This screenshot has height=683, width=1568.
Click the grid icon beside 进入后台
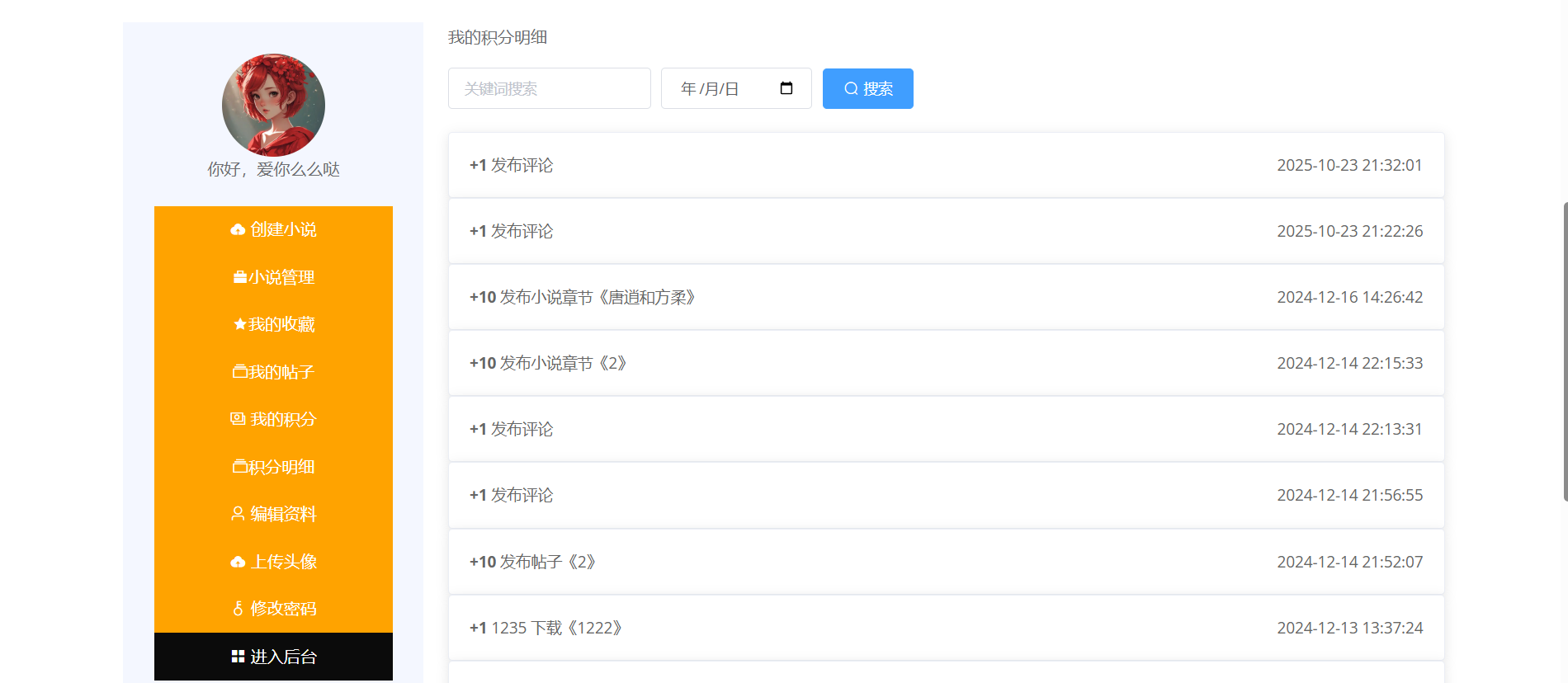[238, 657]
